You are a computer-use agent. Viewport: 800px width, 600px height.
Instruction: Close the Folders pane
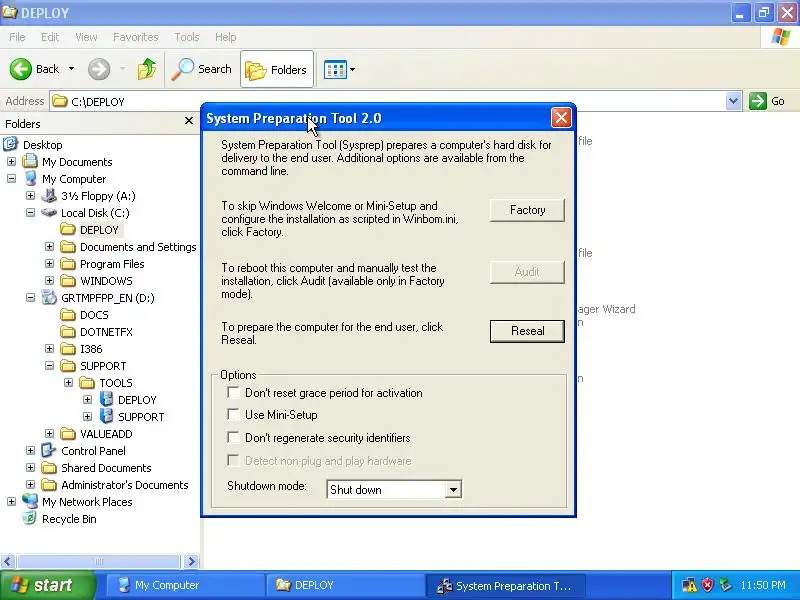coord(189,120)
